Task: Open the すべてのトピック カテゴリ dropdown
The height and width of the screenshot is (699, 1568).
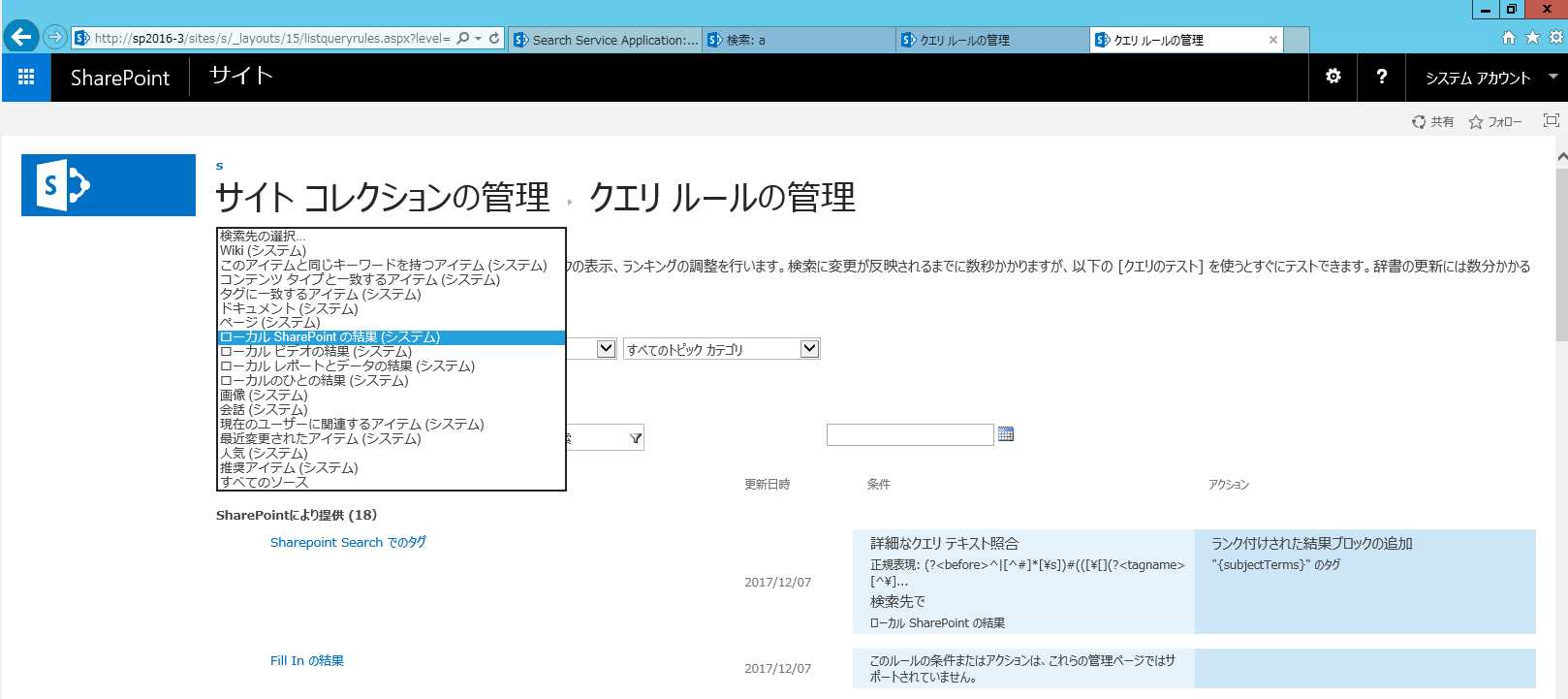Action: click(722, 349)
